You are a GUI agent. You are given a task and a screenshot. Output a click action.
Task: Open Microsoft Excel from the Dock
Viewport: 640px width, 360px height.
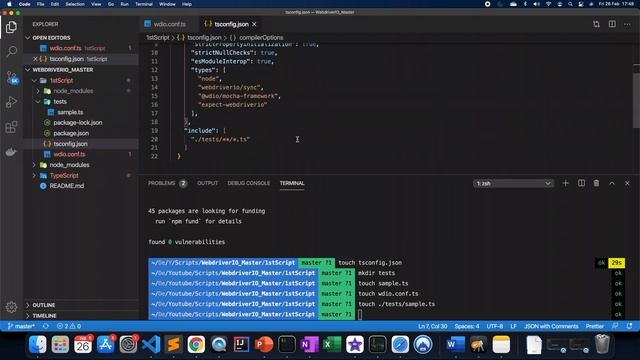click(332, 344)
